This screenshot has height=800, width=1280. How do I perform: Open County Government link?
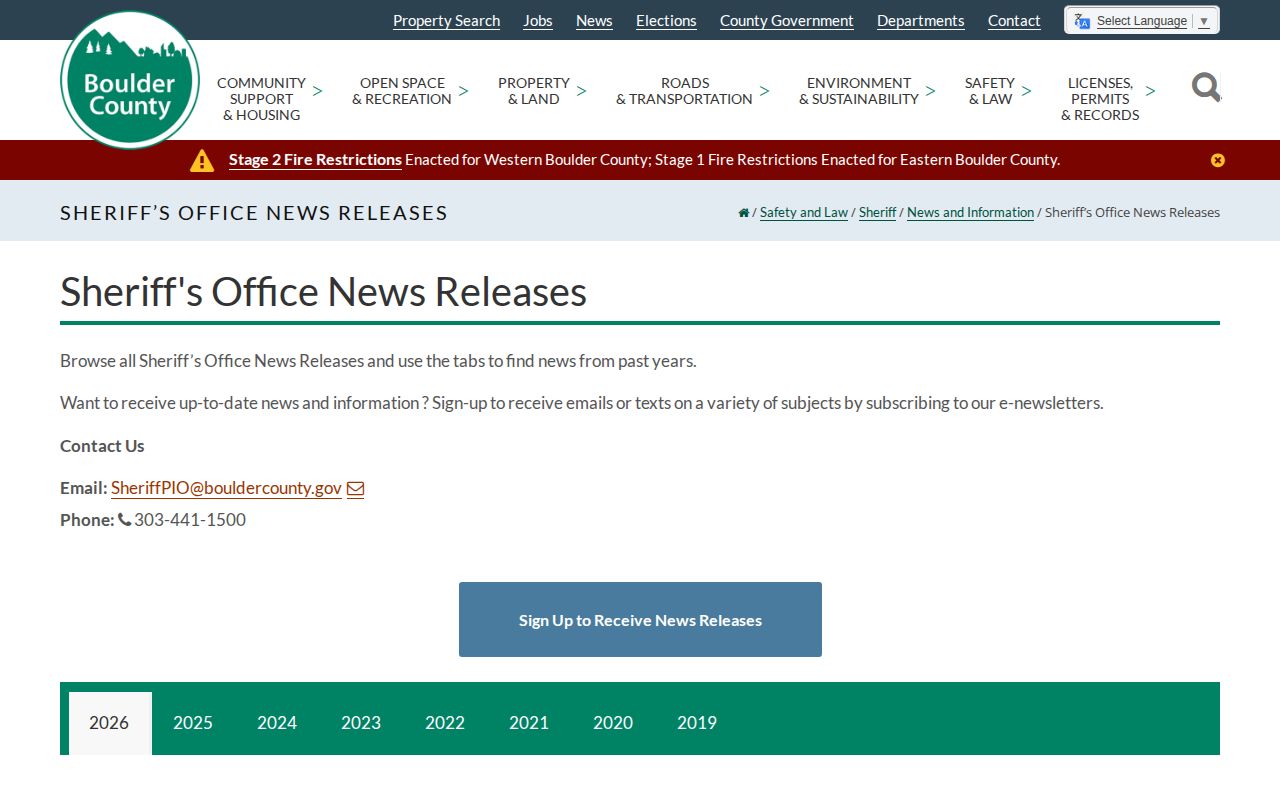click(x=787, y=21)
